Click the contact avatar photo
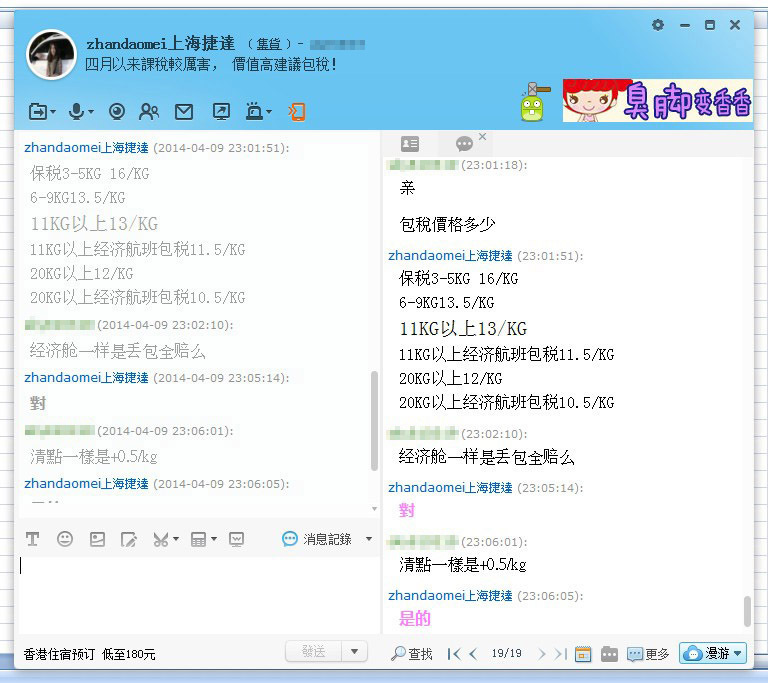 pyautogui.click(x=51, y=54)
